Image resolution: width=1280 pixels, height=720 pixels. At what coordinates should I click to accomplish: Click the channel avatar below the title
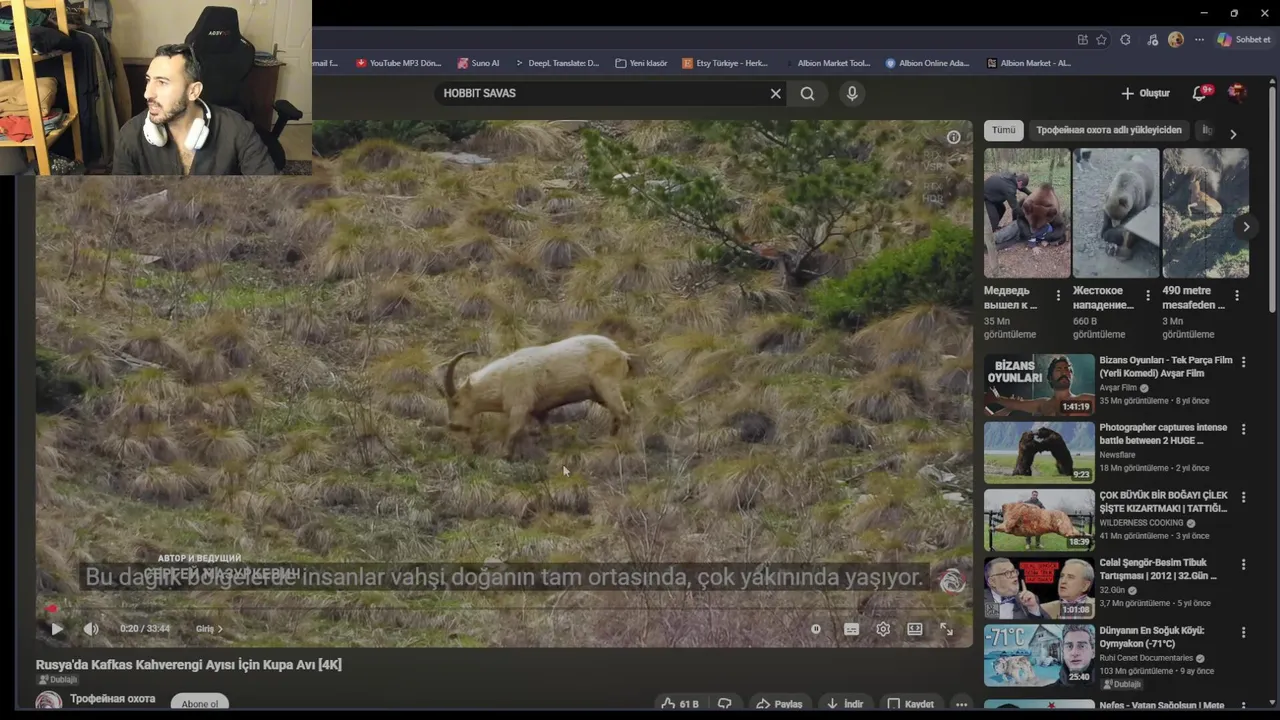(x=48, y=703)
